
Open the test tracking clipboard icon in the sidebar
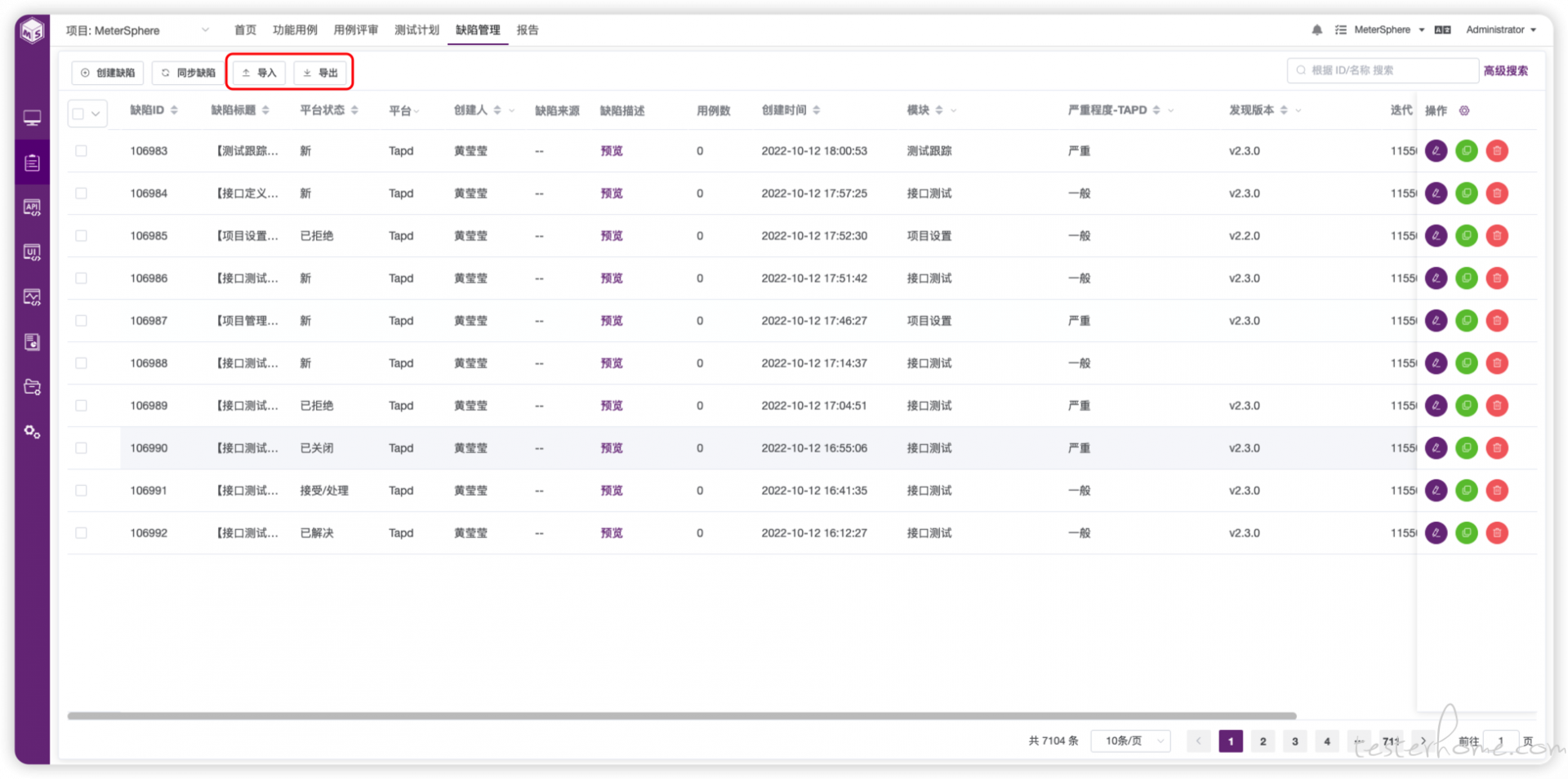click(32, 162)
